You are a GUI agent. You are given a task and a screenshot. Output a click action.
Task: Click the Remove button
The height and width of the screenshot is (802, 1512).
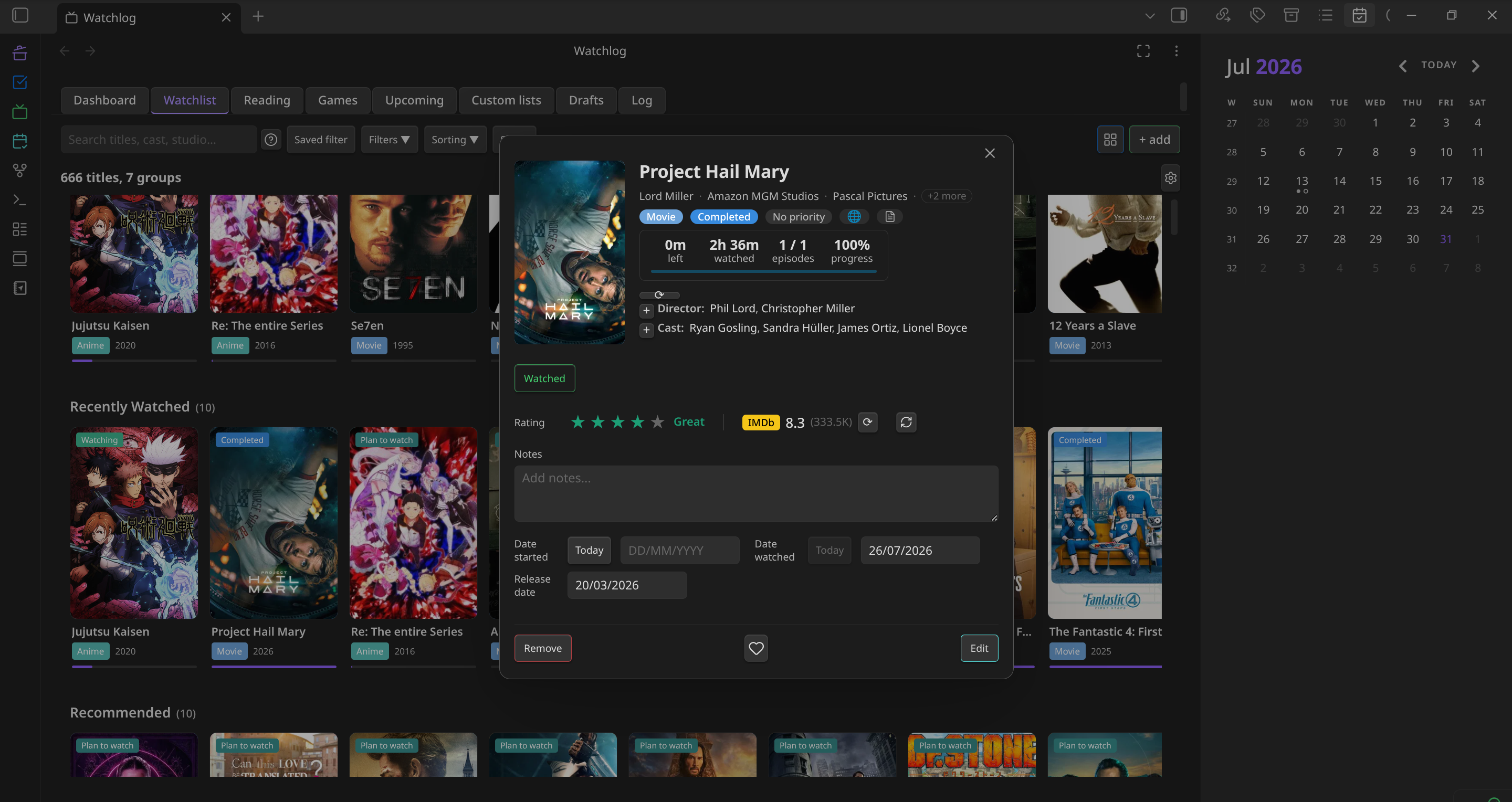[542, 648]
